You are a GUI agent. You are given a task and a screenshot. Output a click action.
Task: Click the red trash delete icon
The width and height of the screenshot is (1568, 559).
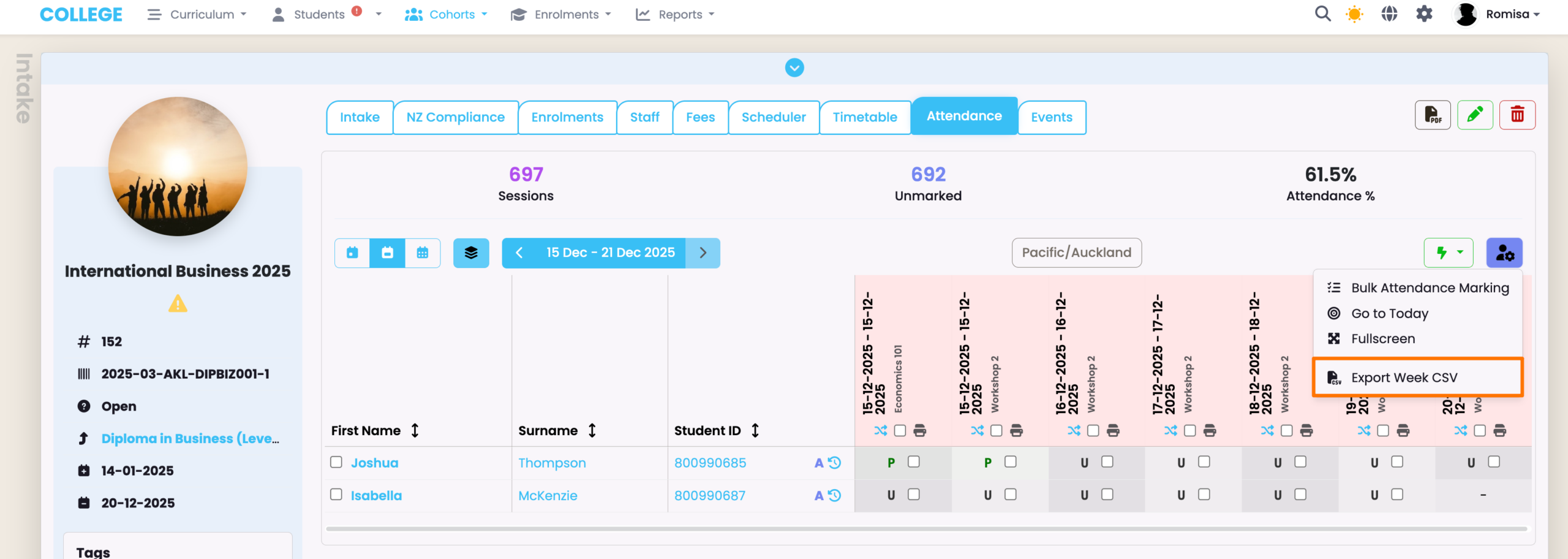(1517, 115)
